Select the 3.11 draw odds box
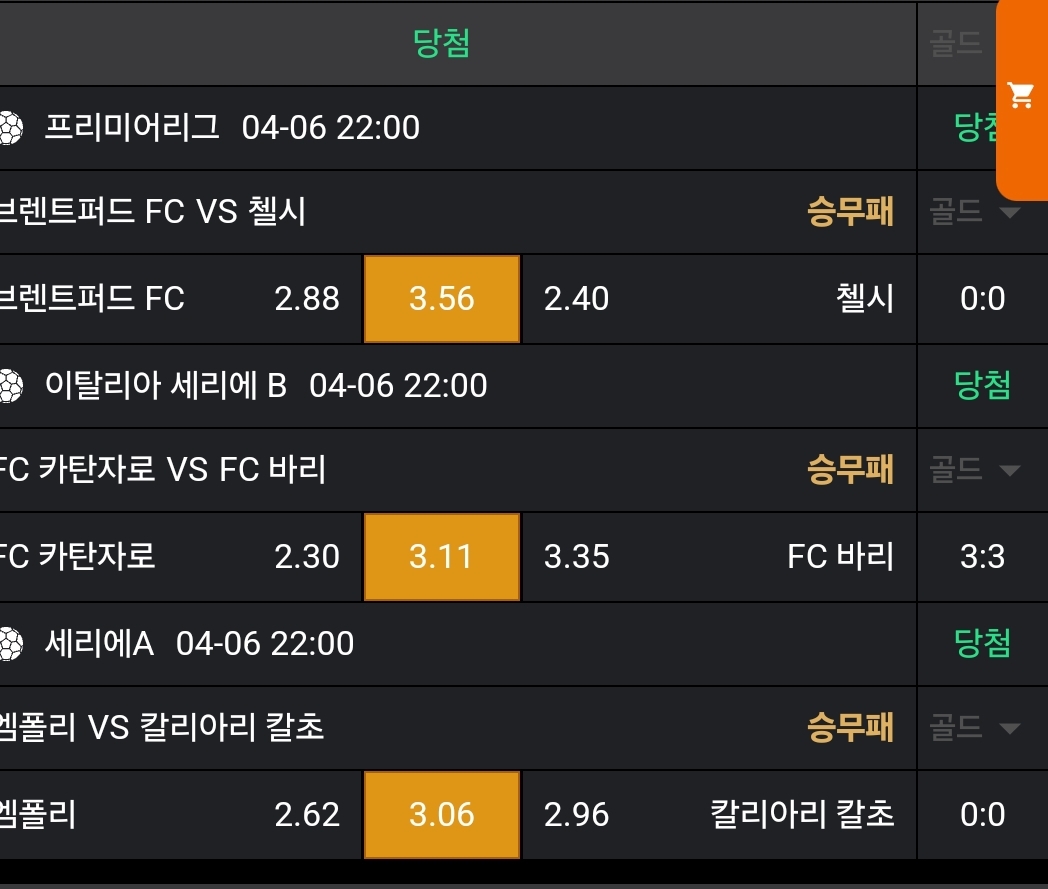The width and height of the screenshot is (1048, 889). point(442,557)
